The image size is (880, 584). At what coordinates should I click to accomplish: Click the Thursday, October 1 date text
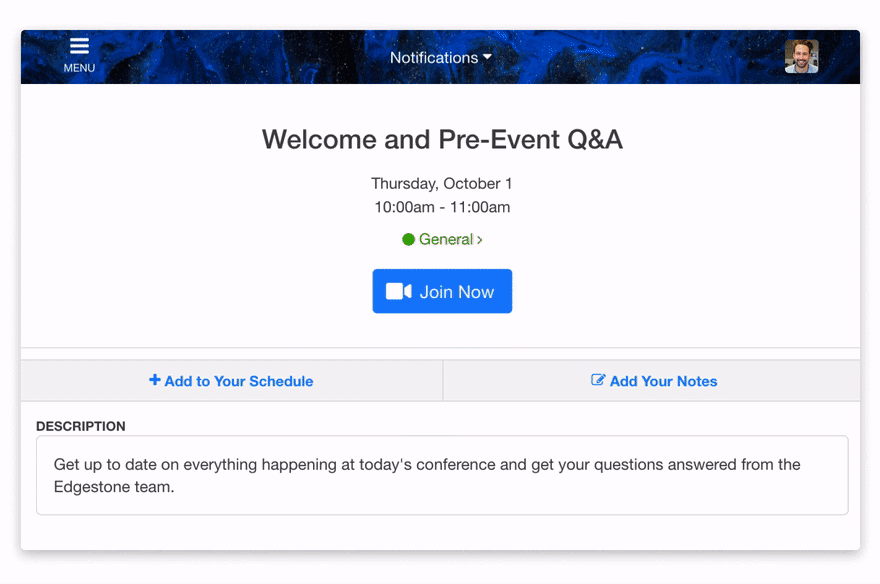tap(442, 183)
